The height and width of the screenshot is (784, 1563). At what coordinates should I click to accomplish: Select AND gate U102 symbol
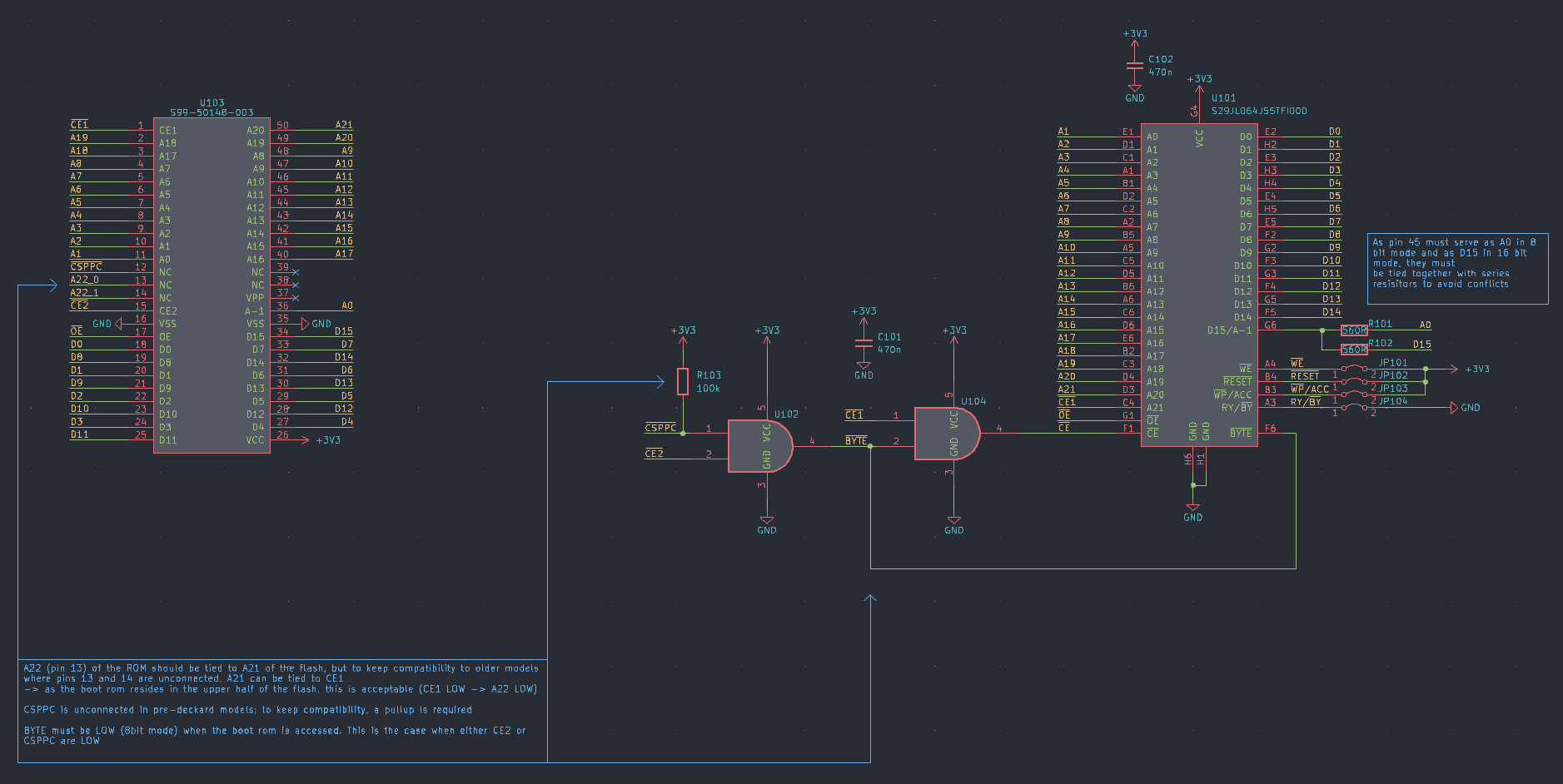[760, 446]
